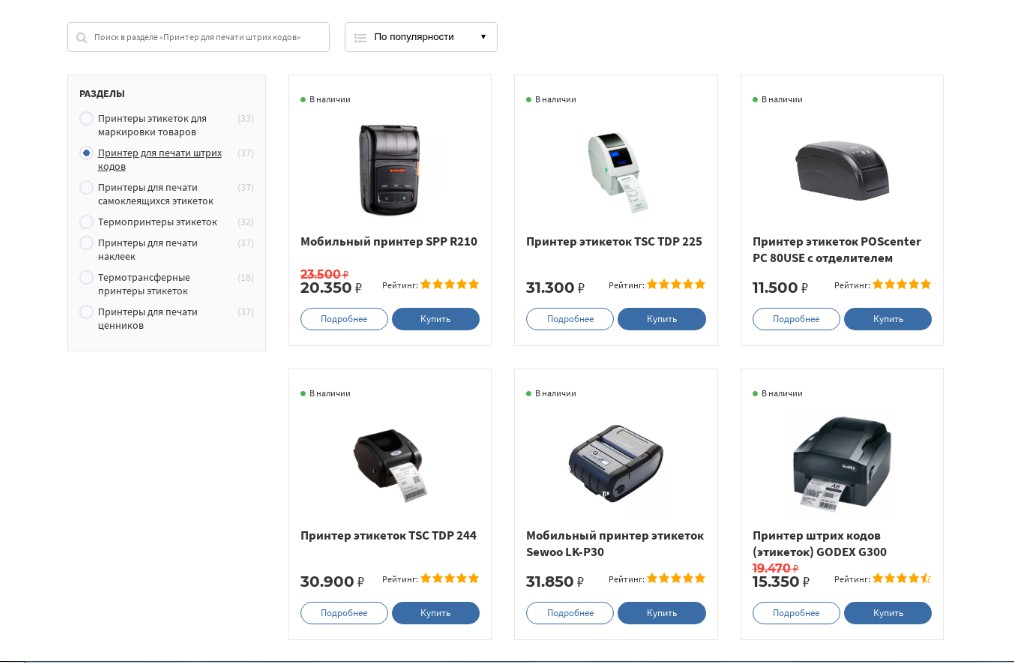The image size is (1014, 664).
Task: Click the GODEX G300 printer thumbnail
Action: point(841,463)
